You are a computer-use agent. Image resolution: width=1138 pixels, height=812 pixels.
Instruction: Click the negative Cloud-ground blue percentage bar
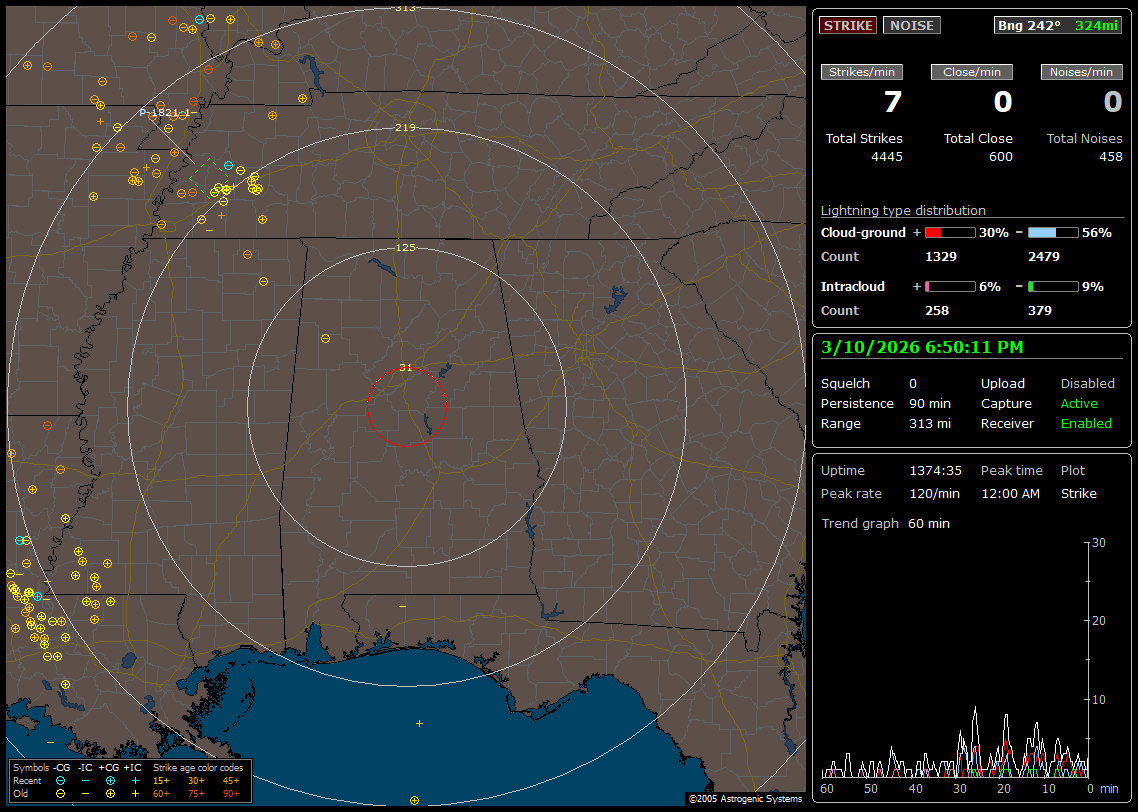[1053, 232]
